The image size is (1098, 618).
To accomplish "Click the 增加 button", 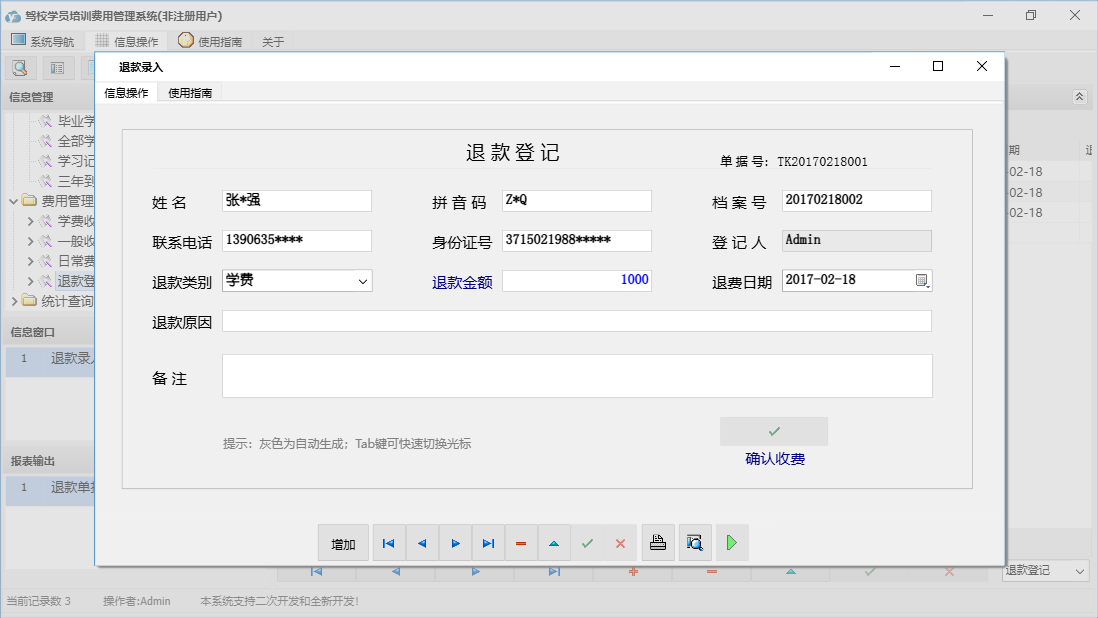I will tap(343, 543).
